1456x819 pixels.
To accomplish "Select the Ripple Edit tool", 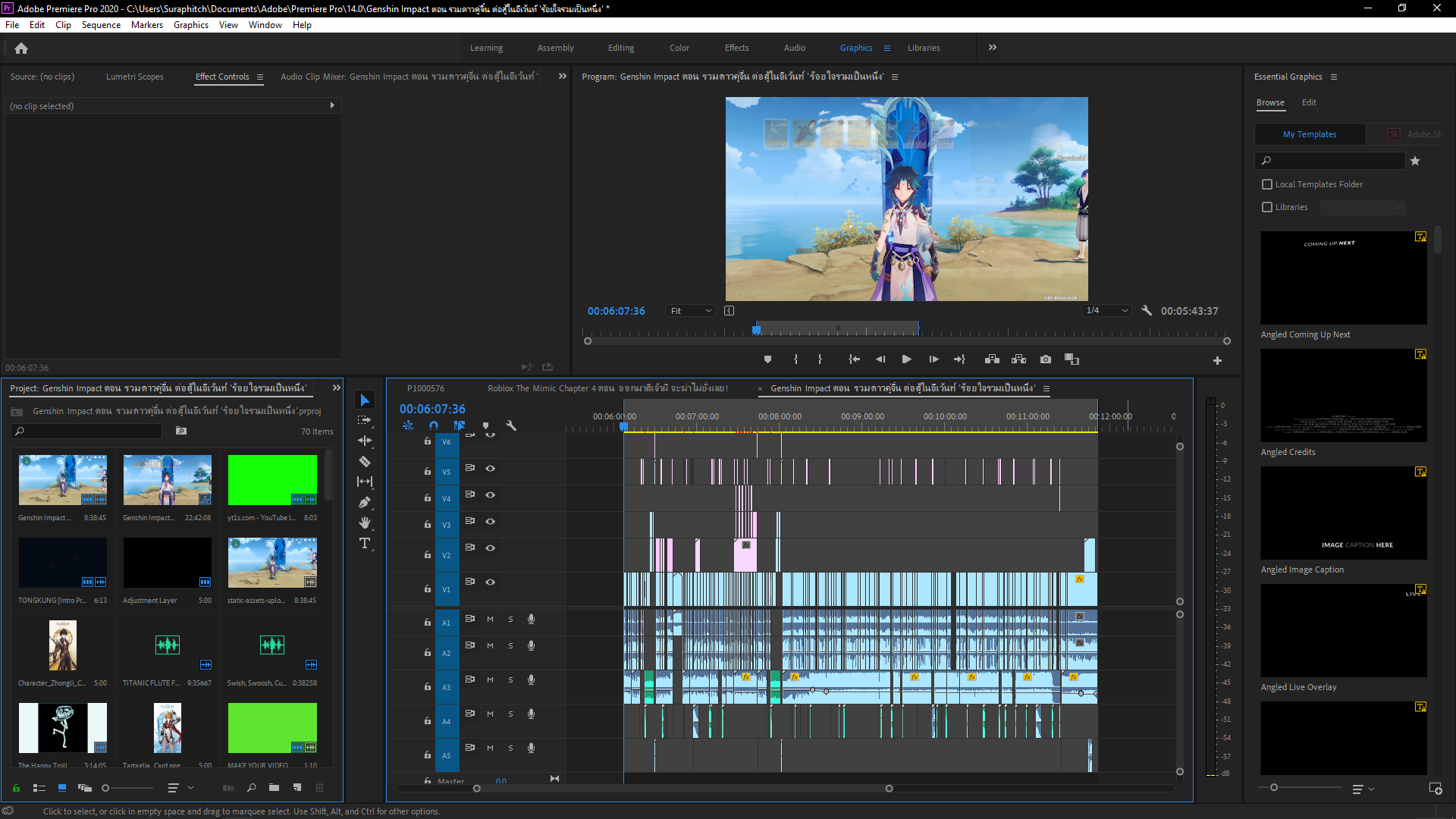I will click(x=365, y=441).
